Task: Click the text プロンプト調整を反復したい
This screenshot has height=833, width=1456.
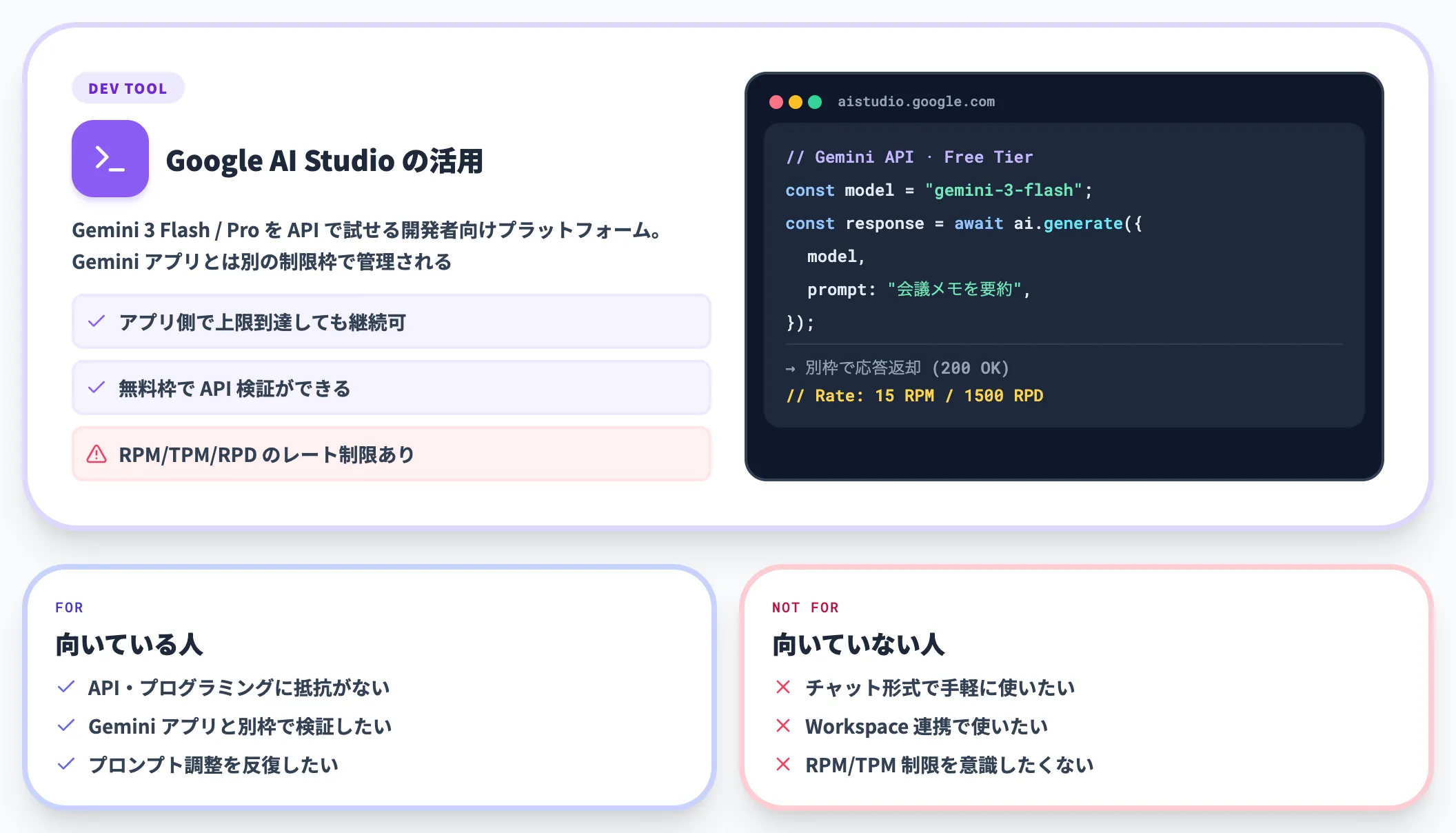Action: click(x=214, y=765)
